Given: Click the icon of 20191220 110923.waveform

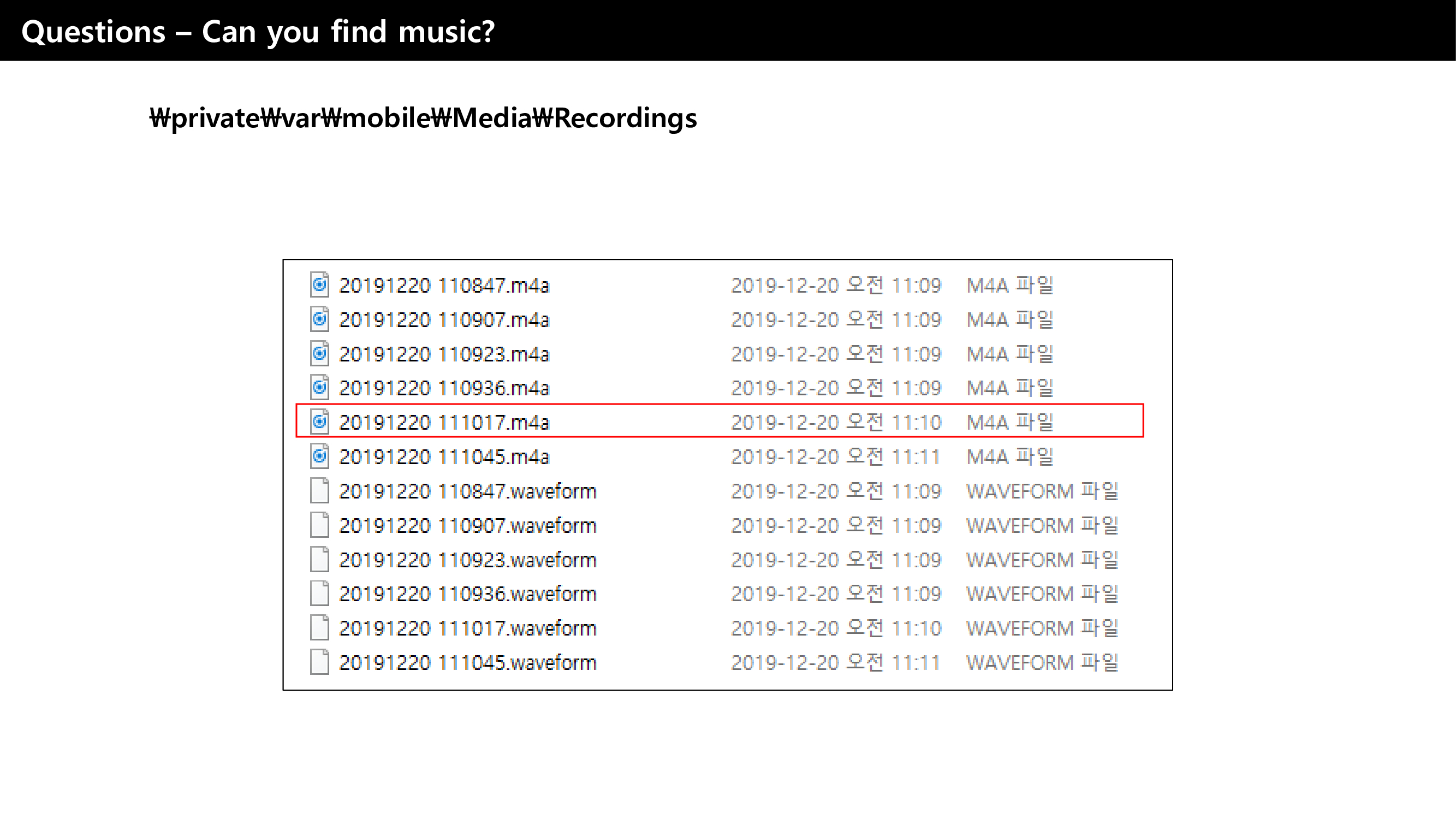Looking at the screenshot, I should point(319,560).
